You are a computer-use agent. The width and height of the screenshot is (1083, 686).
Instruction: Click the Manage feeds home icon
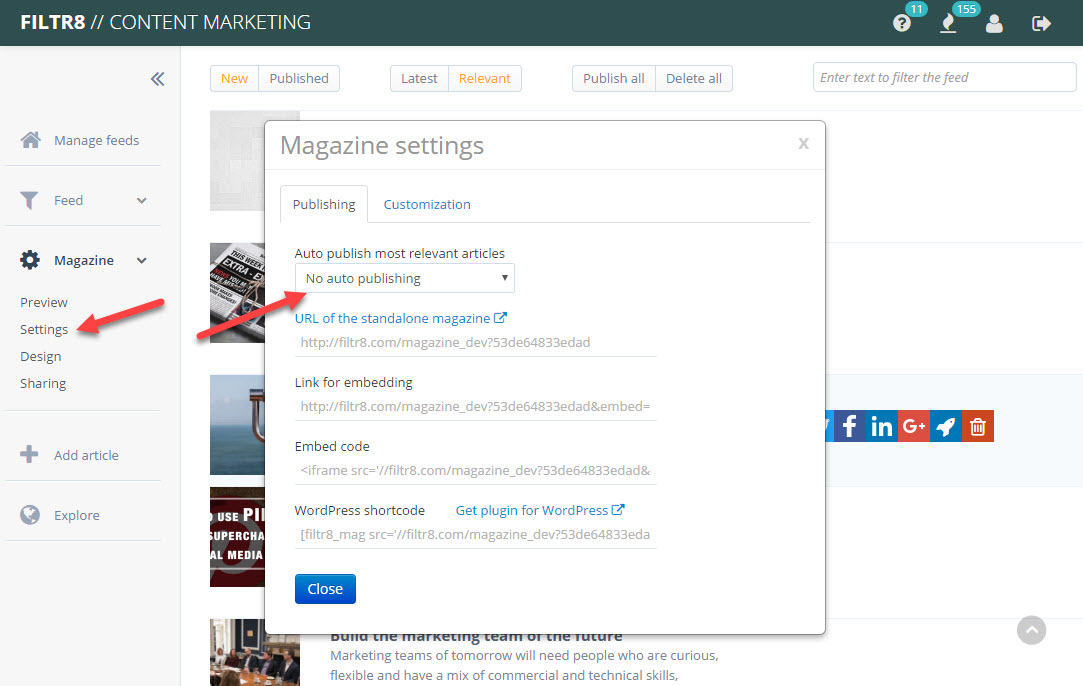pos(30,140)
